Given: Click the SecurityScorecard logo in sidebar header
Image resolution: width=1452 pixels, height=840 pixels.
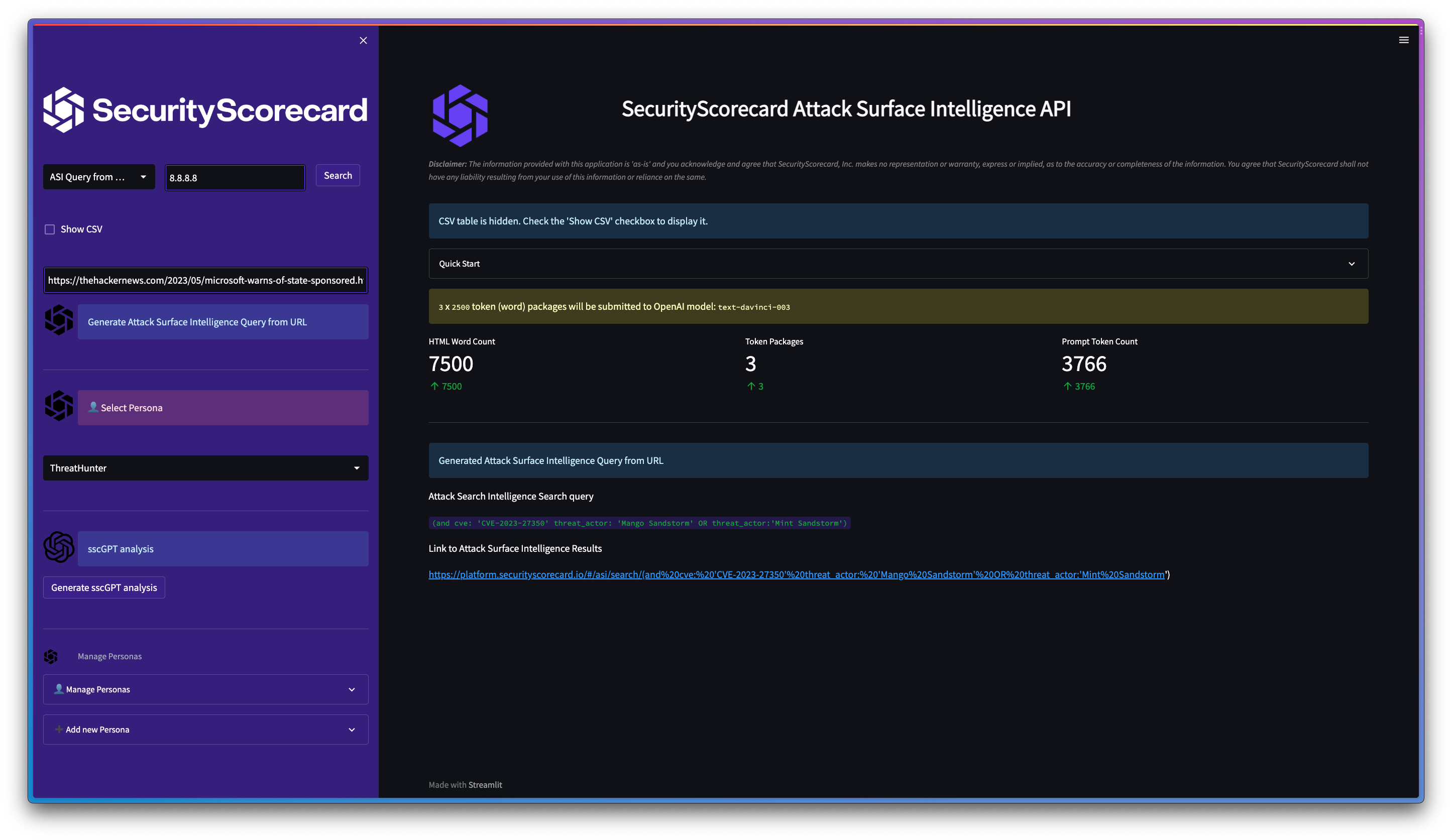Looking at the screenshot, I should tap(64, 109).
